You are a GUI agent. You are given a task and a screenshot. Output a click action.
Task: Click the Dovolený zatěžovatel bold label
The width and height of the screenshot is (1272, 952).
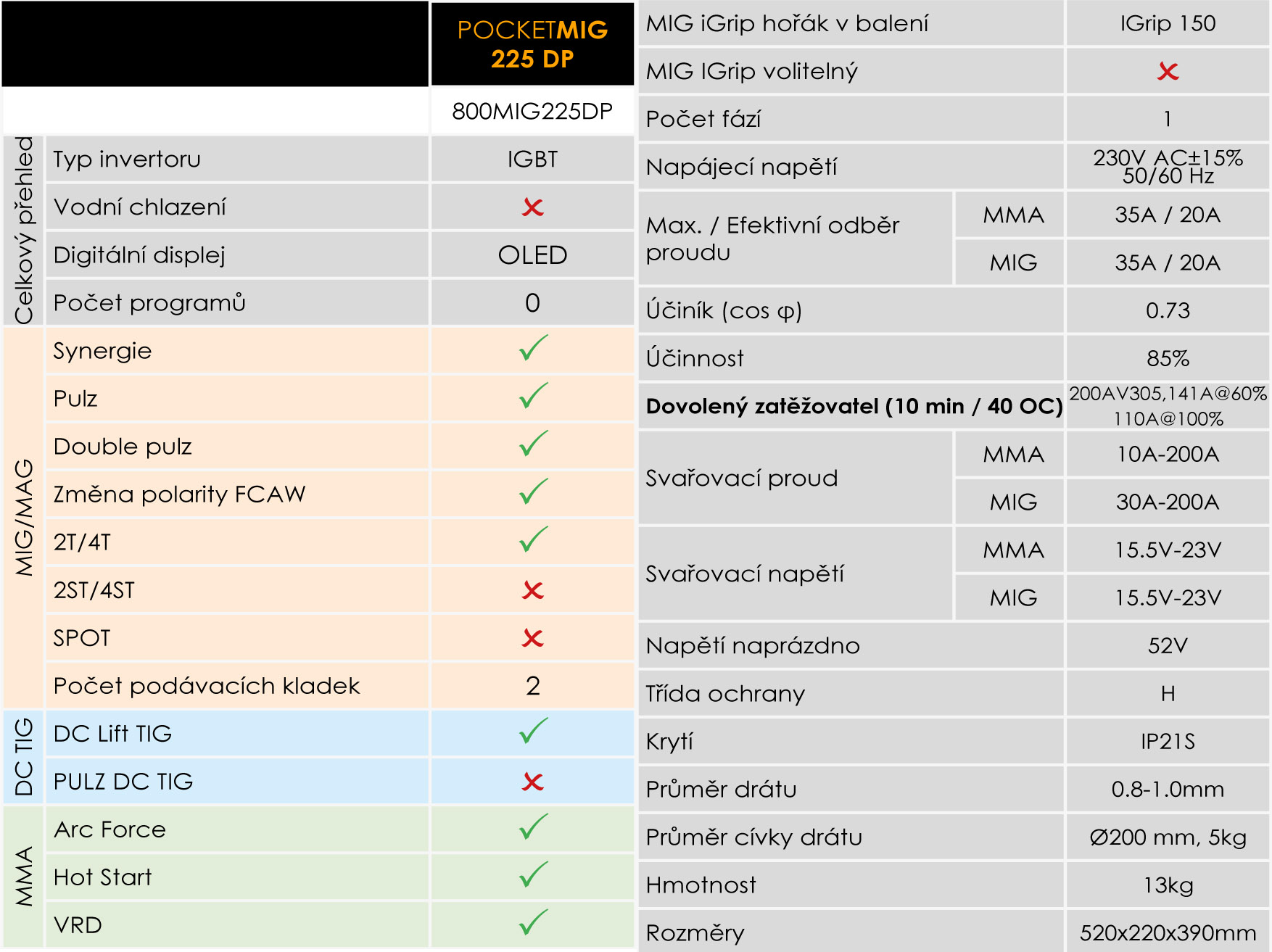coord(854,406)
